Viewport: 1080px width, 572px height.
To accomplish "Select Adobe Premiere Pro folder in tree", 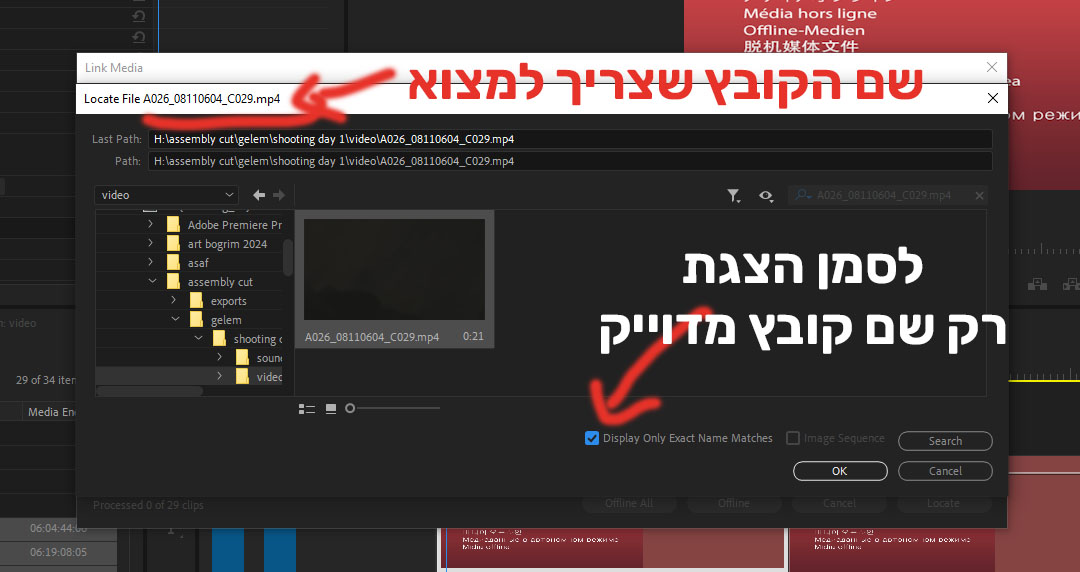I will [x=233, y=225].
